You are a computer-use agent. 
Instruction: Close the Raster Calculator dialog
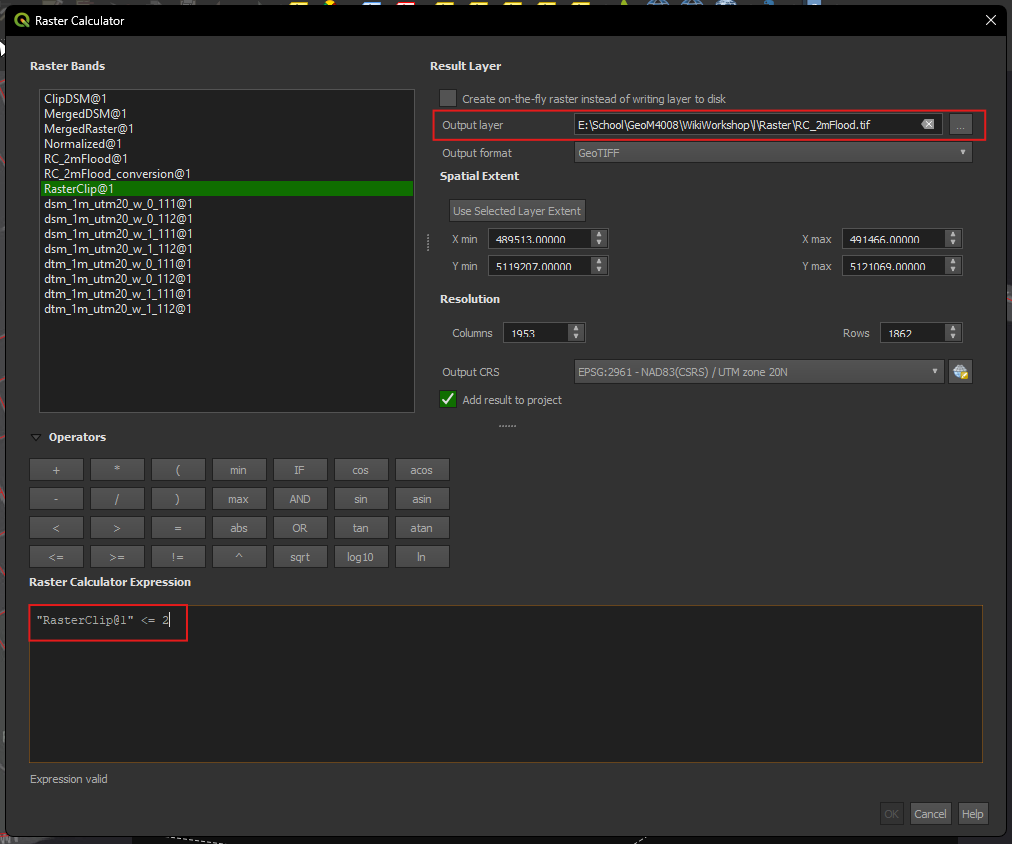pos(991,20)
